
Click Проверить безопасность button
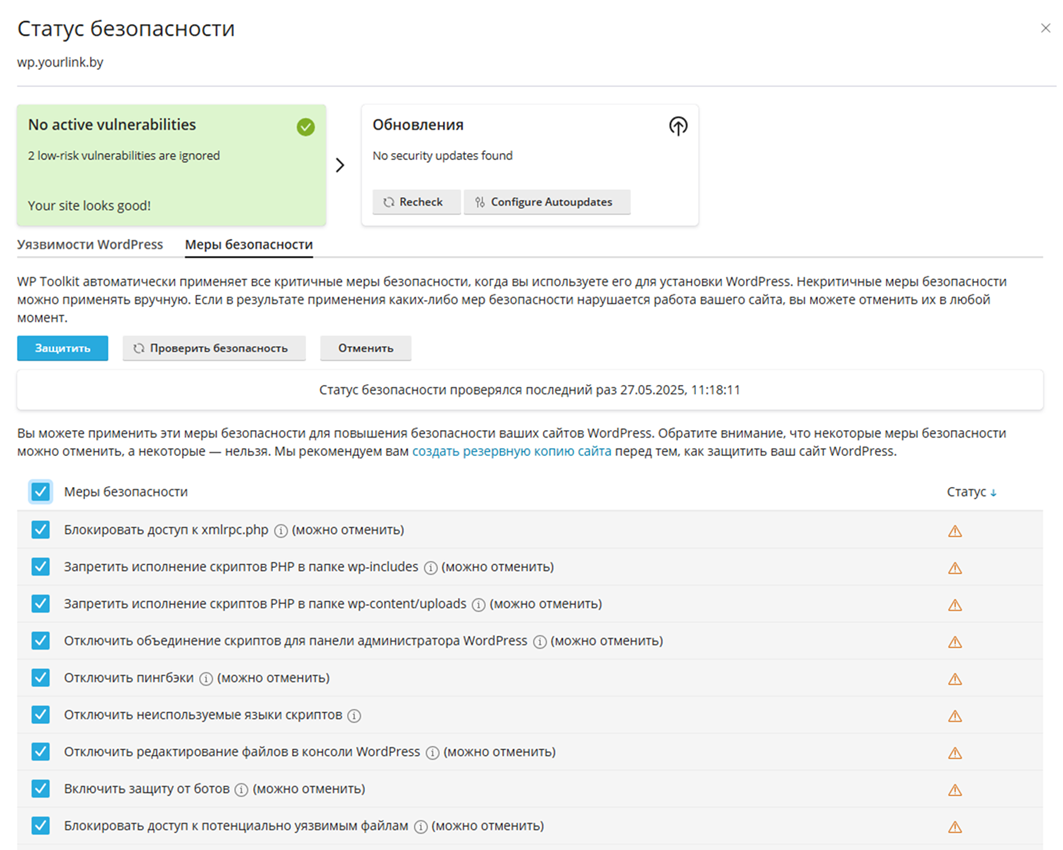coord(214,348)
